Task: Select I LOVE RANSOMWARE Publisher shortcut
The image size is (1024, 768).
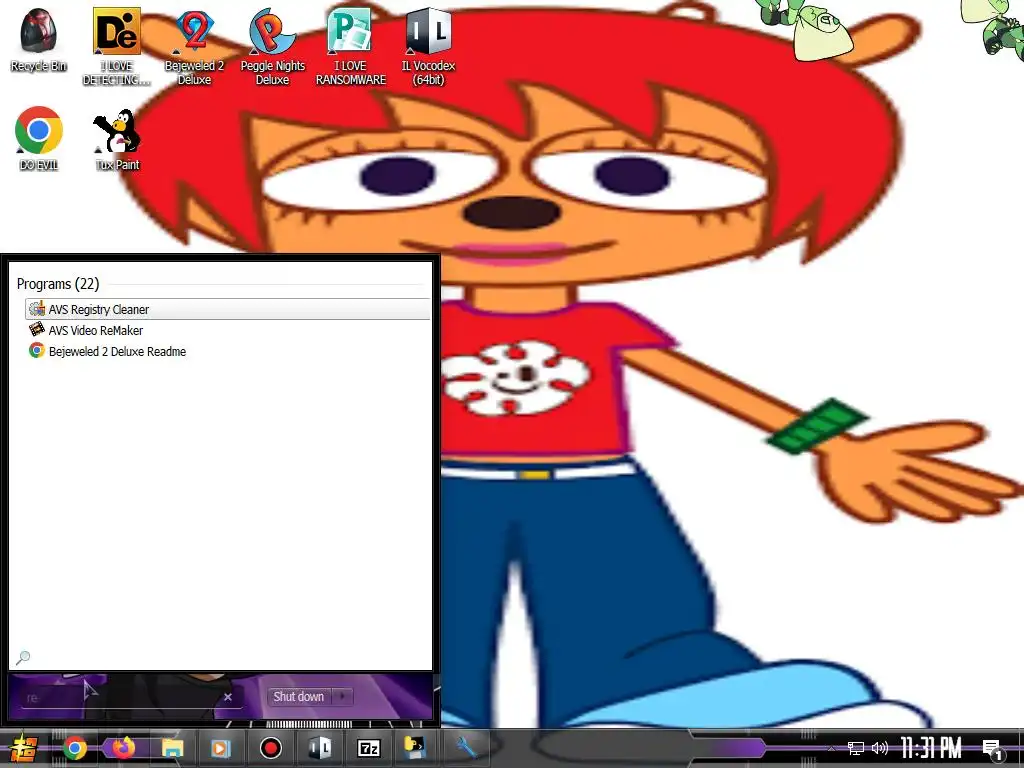Action: pos(351,47)
